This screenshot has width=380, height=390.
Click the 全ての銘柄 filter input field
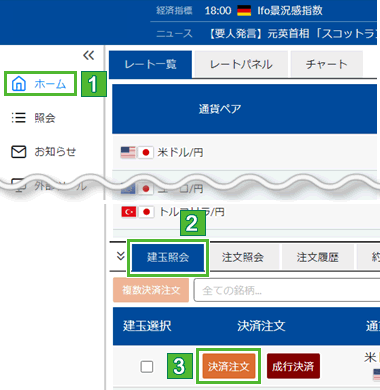coord(287,290)
